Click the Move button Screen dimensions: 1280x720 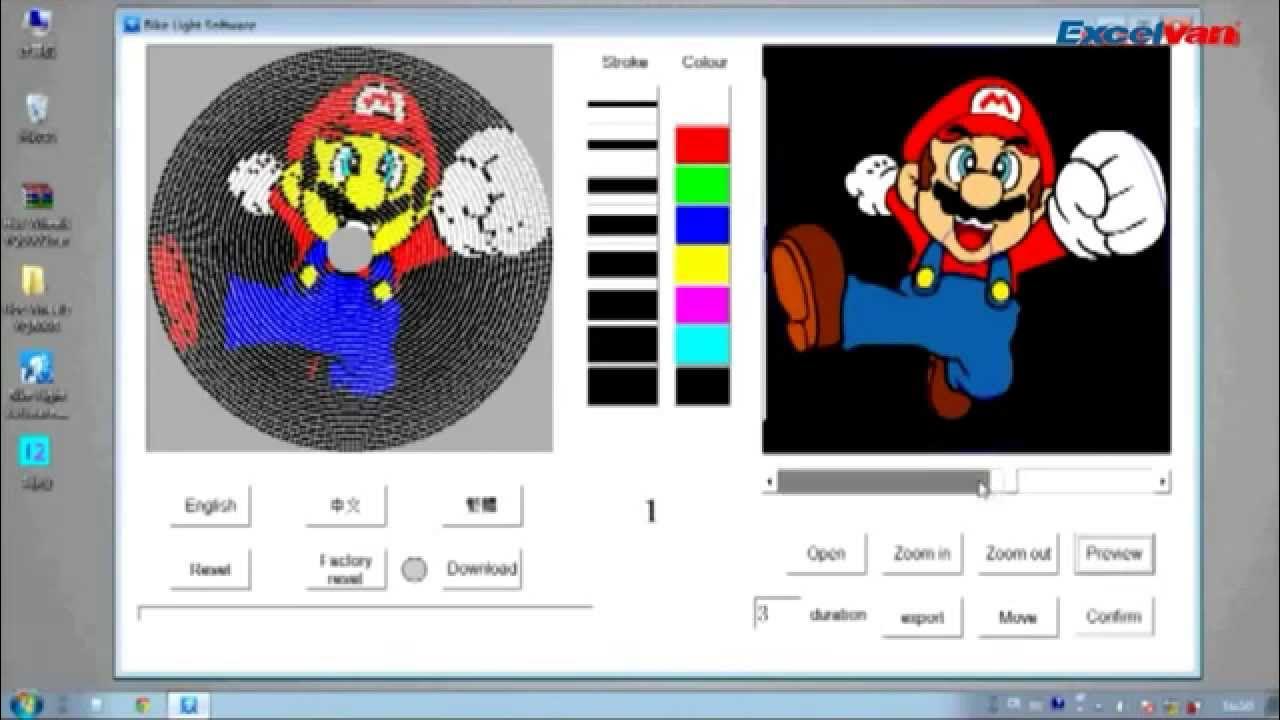[x=1018, y=617]
